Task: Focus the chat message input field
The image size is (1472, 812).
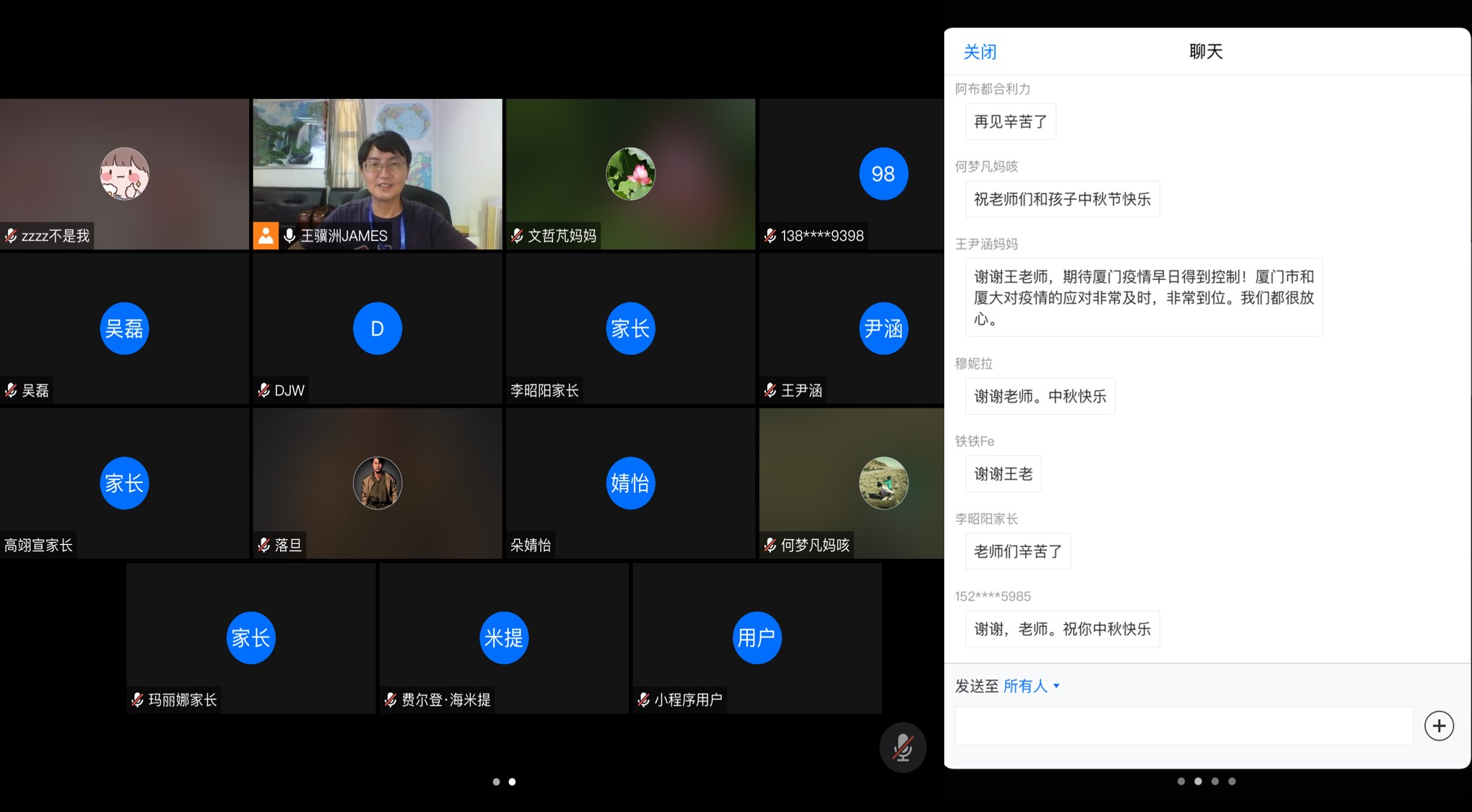Action: point(1183,725)
